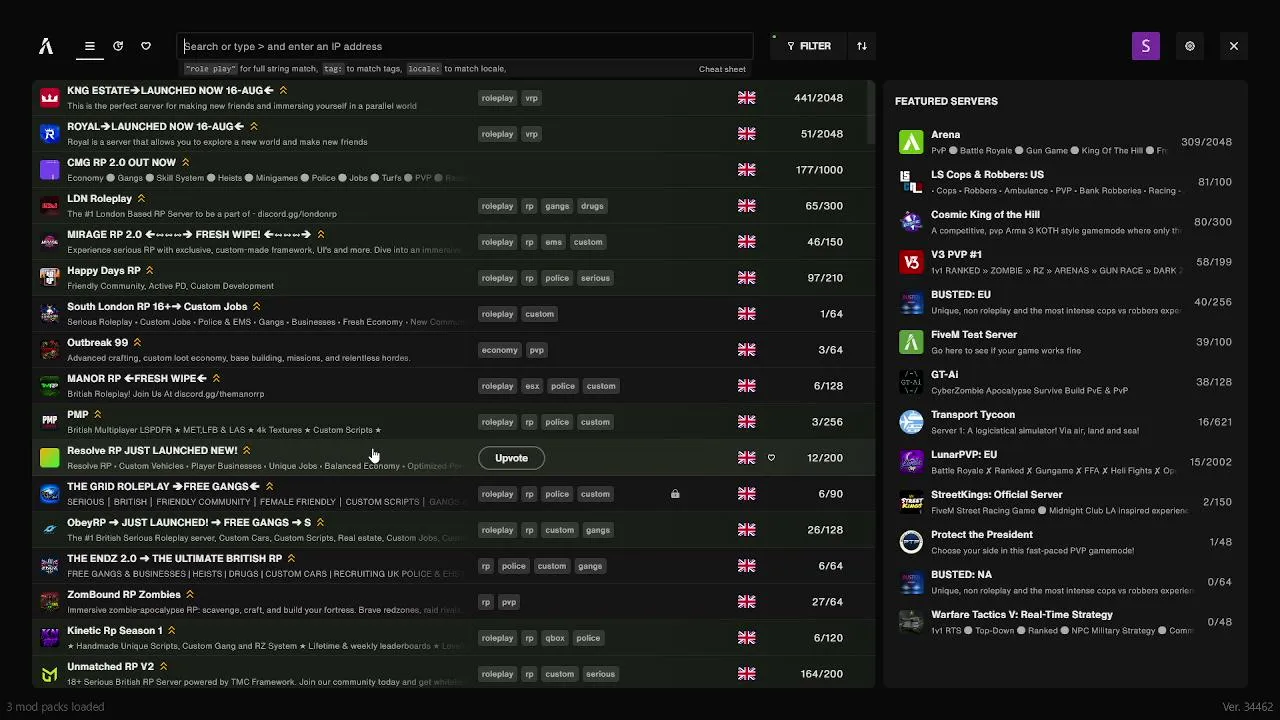Select the economy tag on Outbreak 99
Screen dimensions: 1280x720
500,350
